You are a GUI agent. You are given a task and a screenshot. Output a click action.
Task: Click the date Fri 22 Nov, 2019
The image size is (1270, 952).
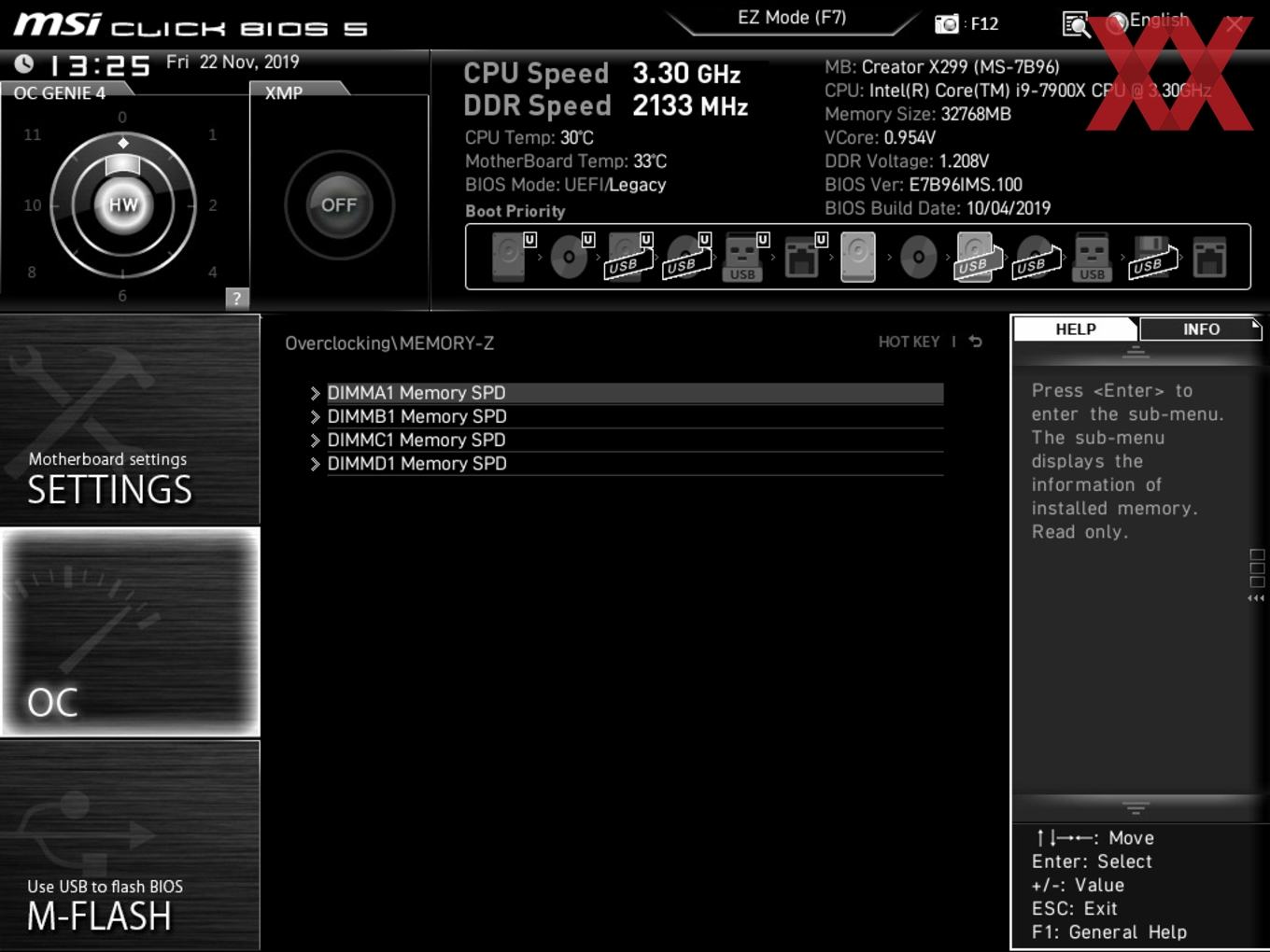pos(233,62)
